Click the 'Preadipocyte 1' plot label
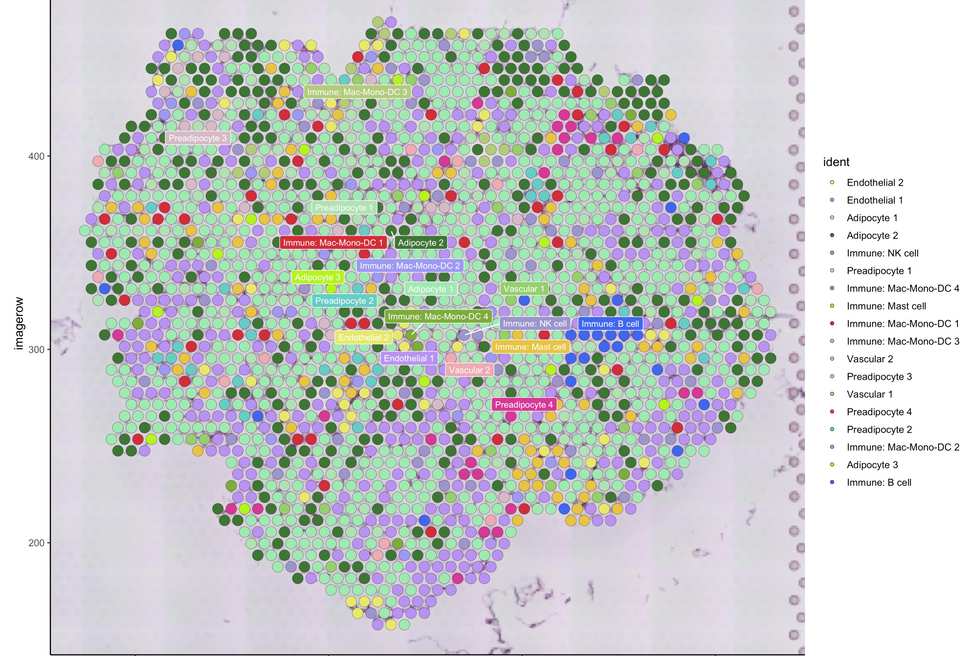This screenshot has height=656, width=980. 344,207
